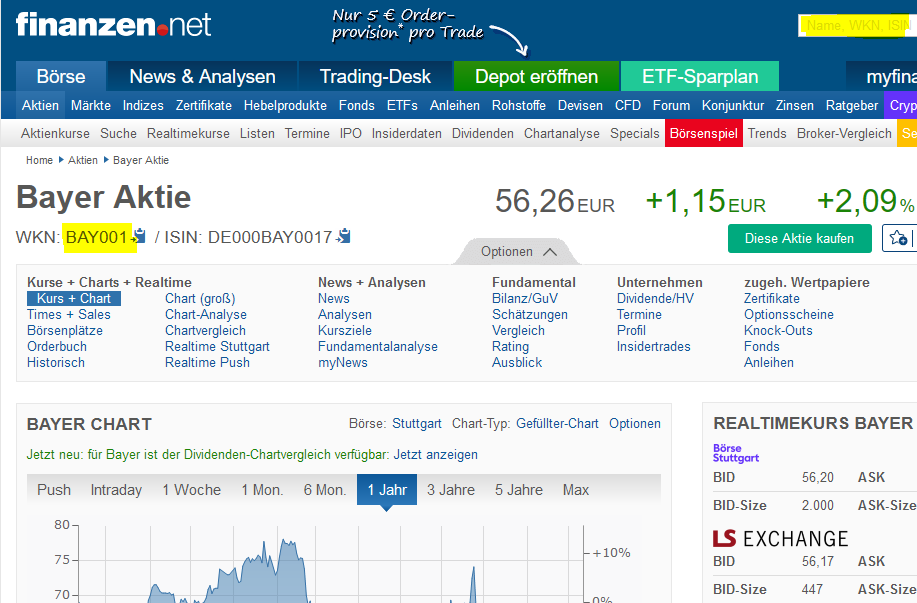Switch chart to 3 Jahre tab
This screenshot has height=603, width=917.
point(450,490)
